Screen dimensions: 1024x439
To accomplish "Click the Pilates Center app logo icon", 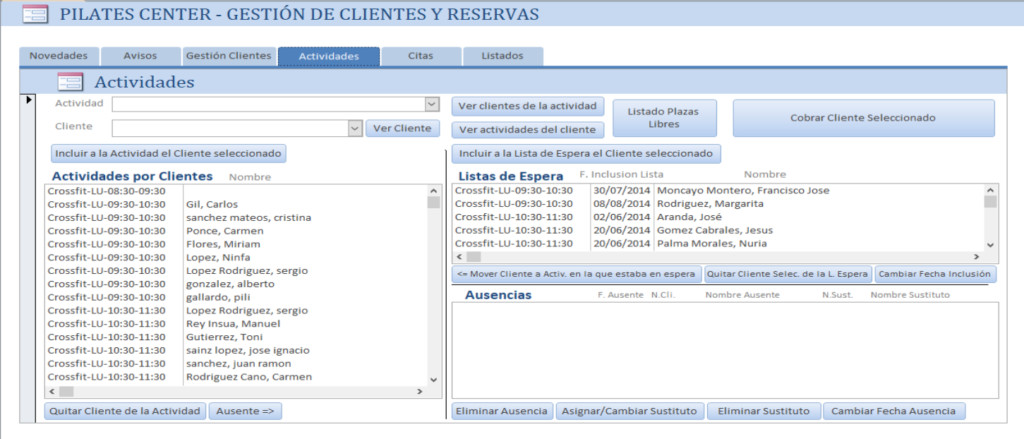I will [34, 15].
